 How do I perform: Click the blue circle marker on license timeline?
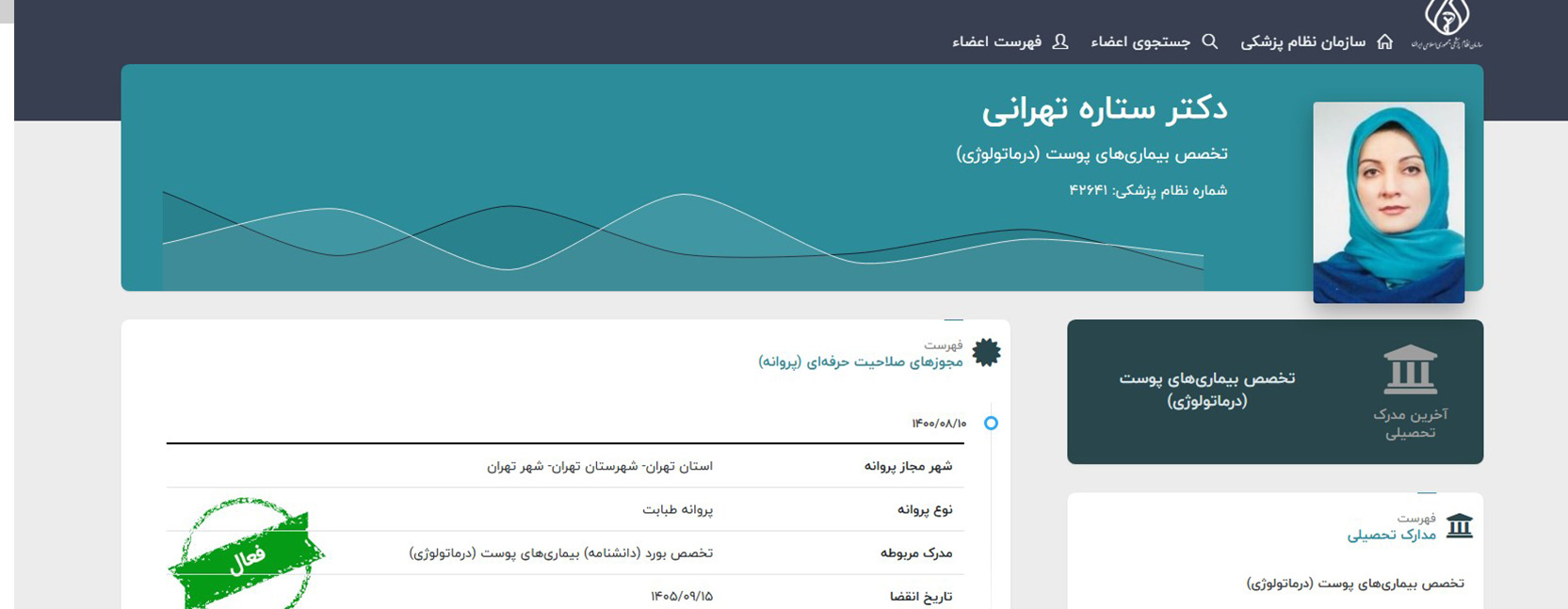point(991,424)
